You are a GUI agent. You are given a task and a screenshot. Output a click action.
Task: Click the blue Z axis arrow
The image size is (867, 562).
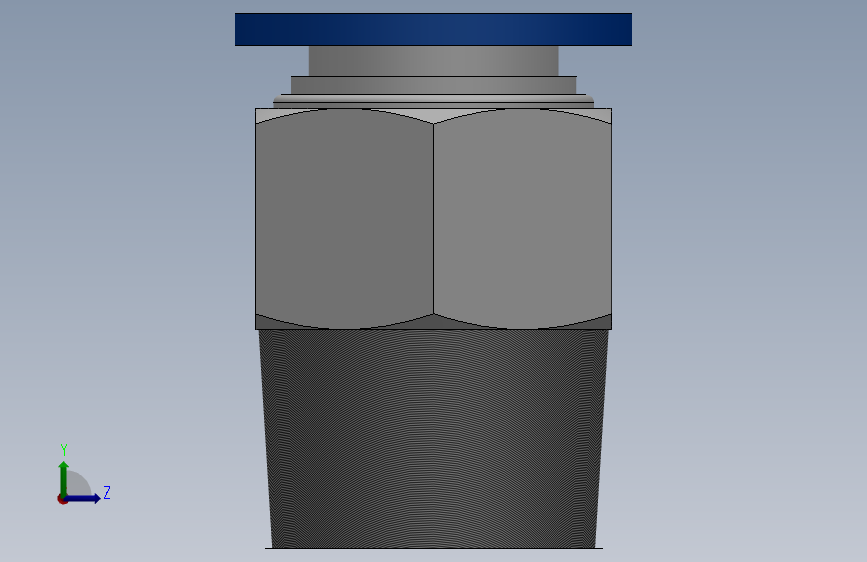(x=84, y=498)
